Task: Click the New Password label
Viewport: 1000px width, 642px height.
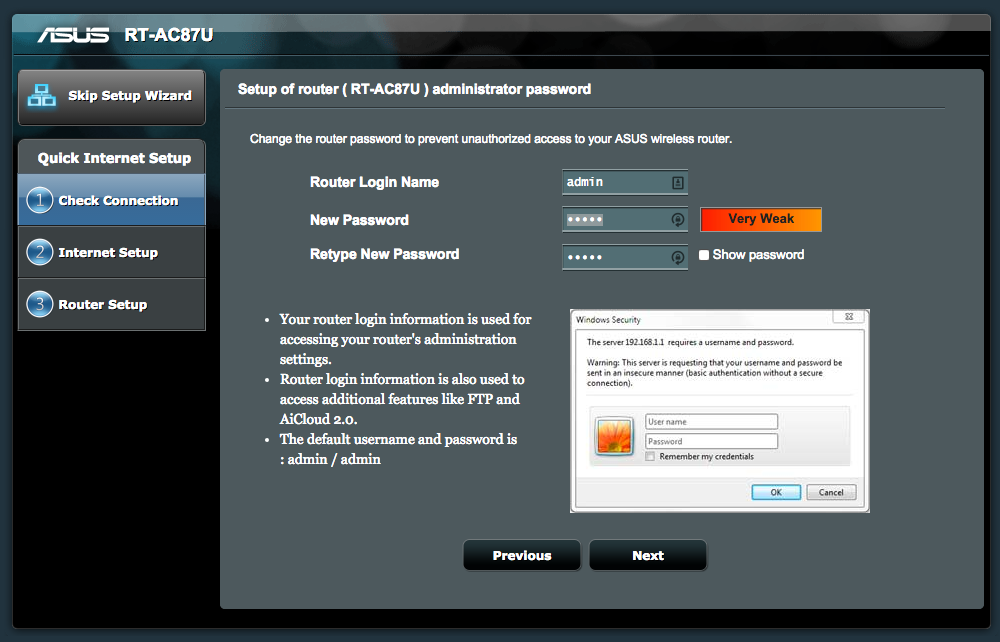Action: (x=359, y=220)
